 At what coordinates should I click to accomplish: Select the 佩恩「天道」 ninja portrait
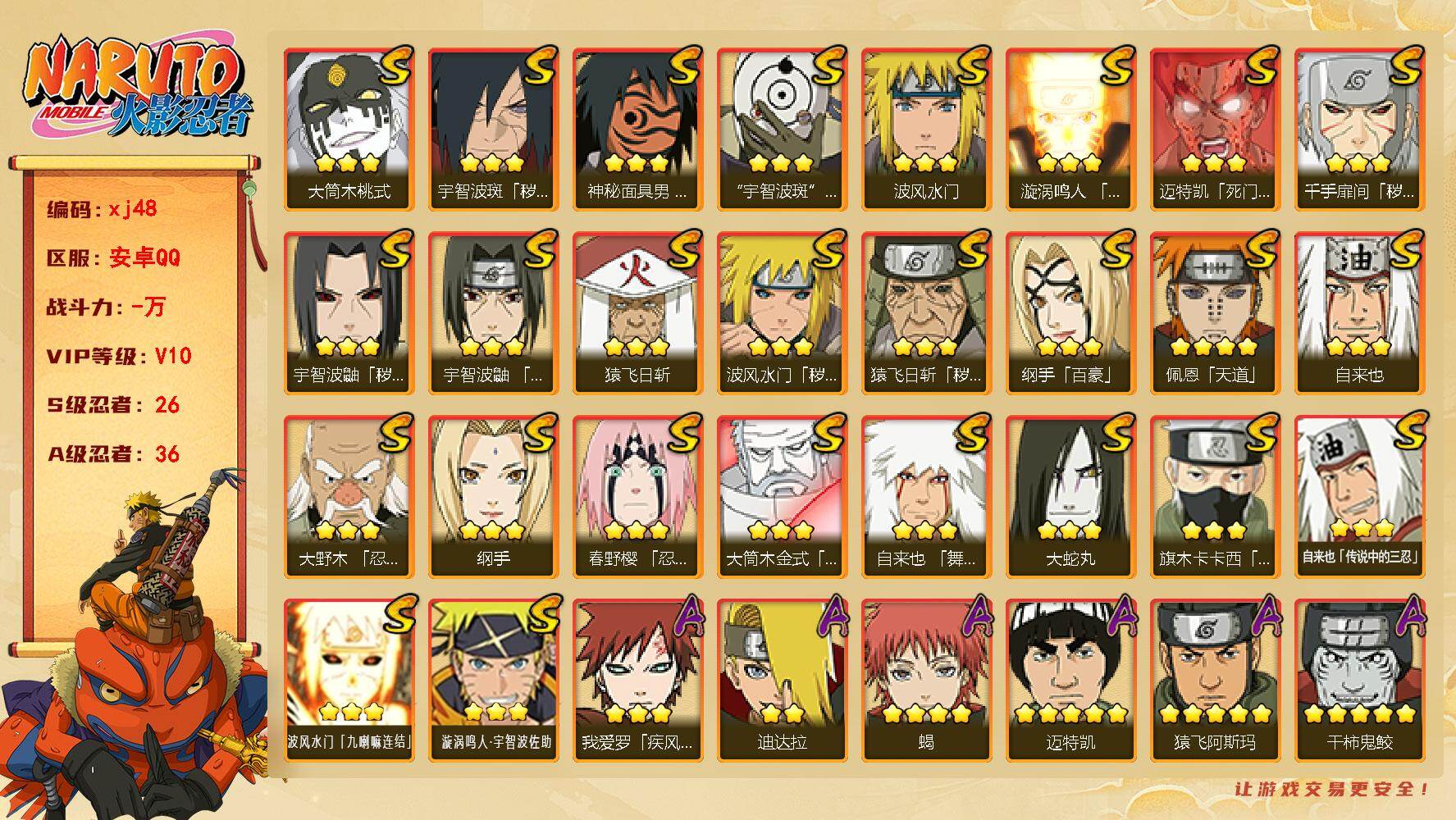(x=1215, y=313)
